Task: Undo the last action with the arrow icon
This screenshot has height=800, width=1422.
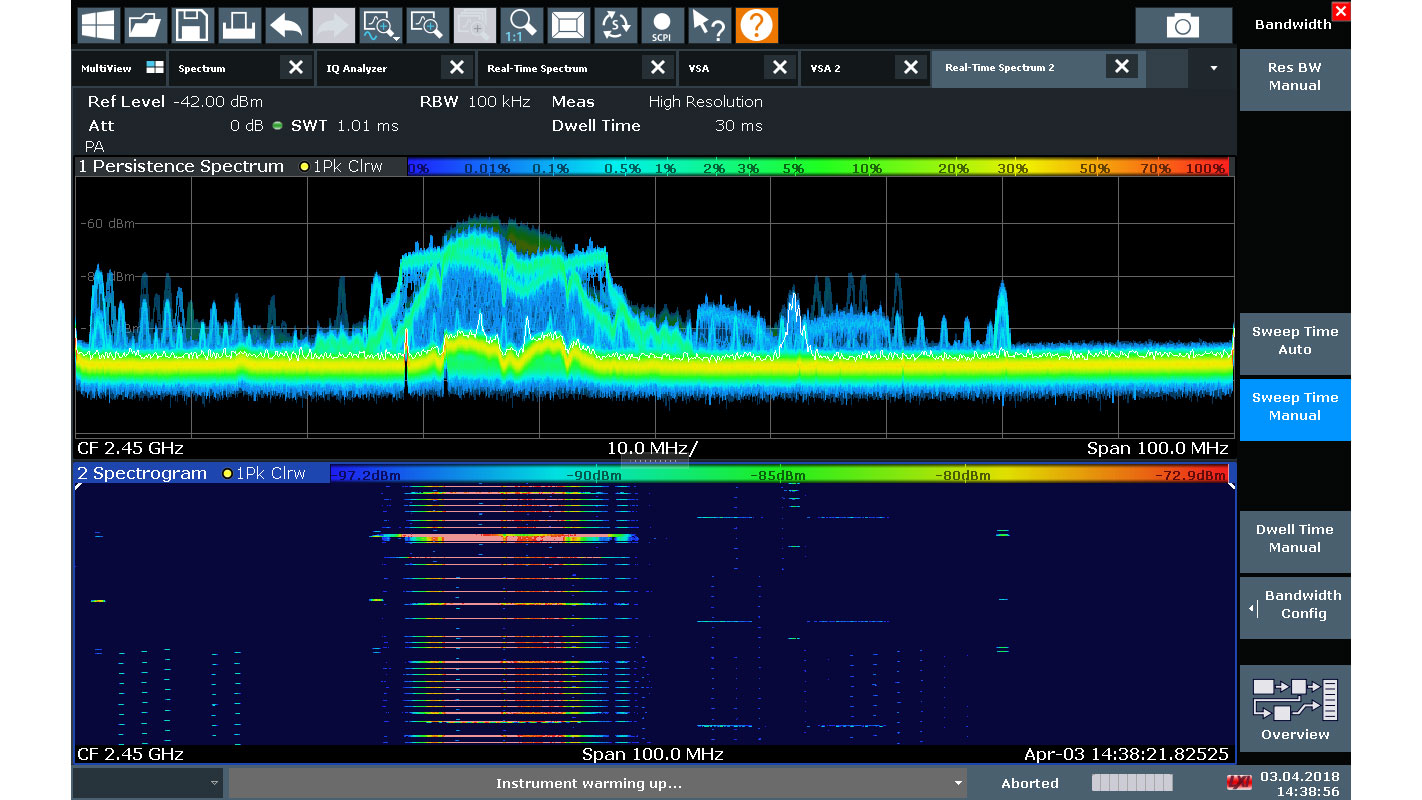Action: 287,25
